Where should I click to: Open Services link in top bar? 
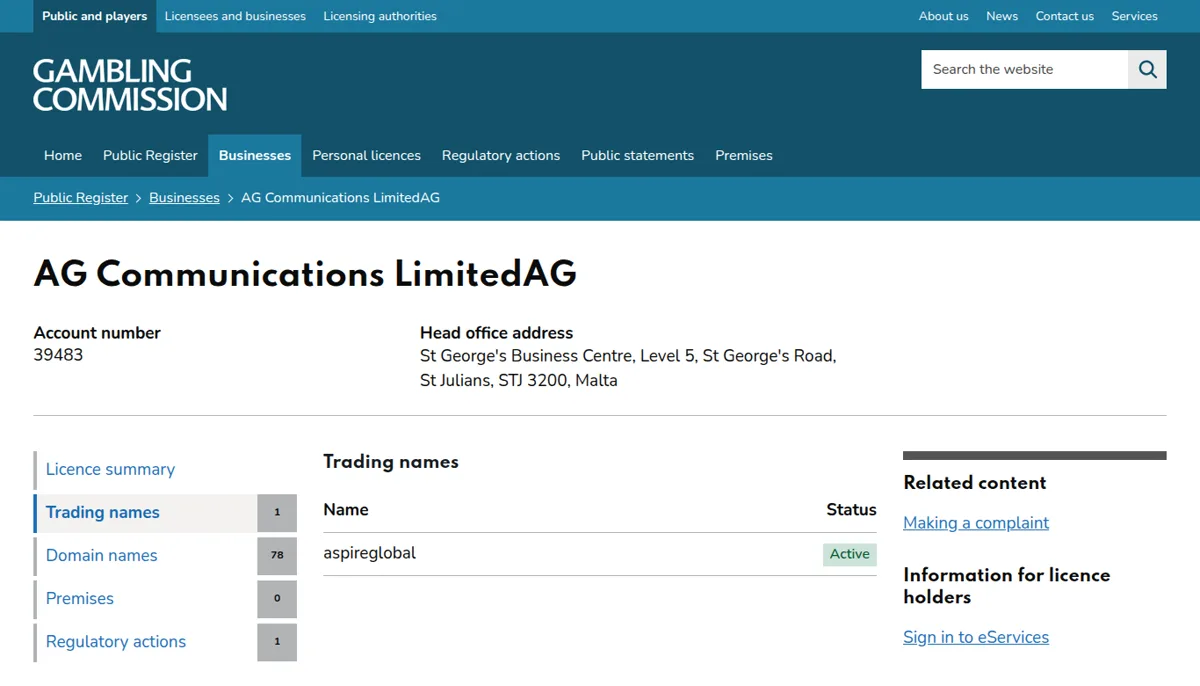1135,16
